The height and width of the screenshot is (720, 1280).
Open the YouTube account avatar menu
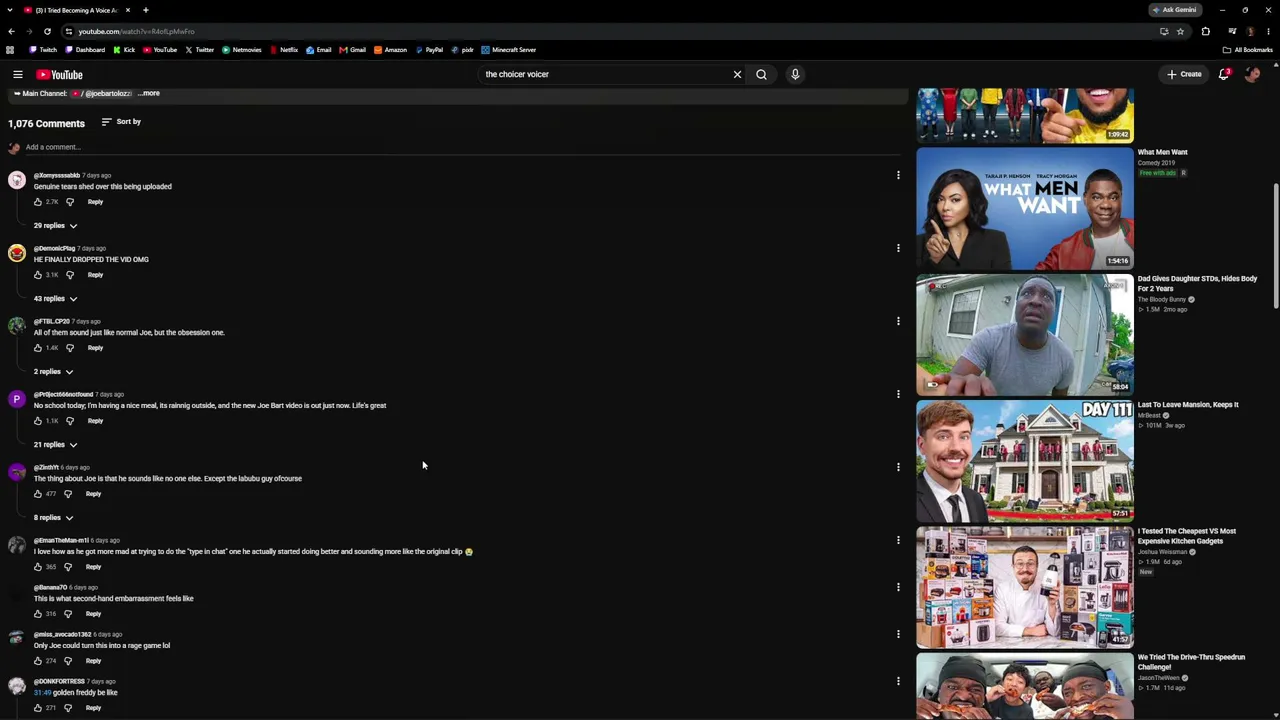1252,74
